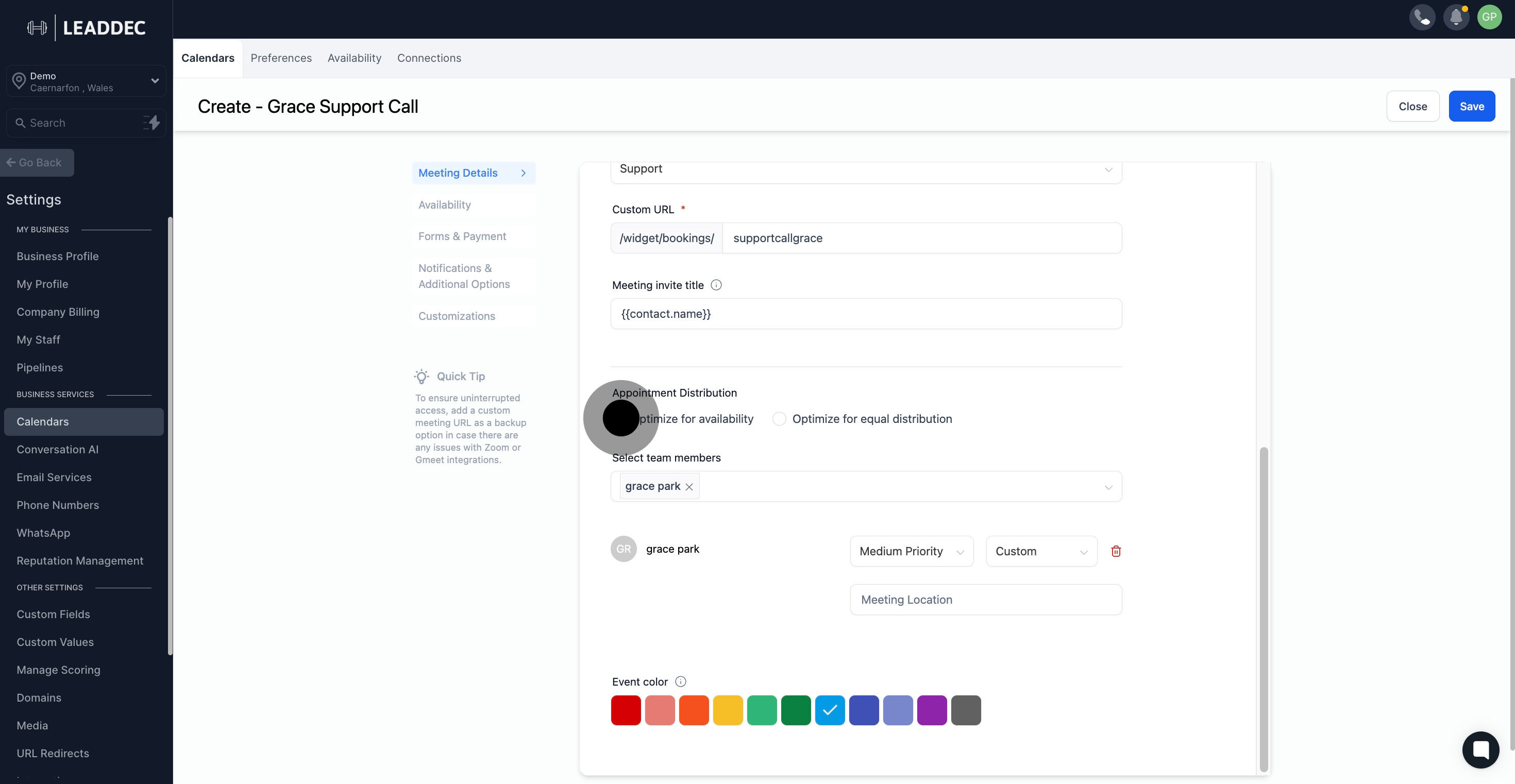The height and width of the screenshot is (784, 1515).
Task: Click the Go Back button
Action: [x=37, y=163]
